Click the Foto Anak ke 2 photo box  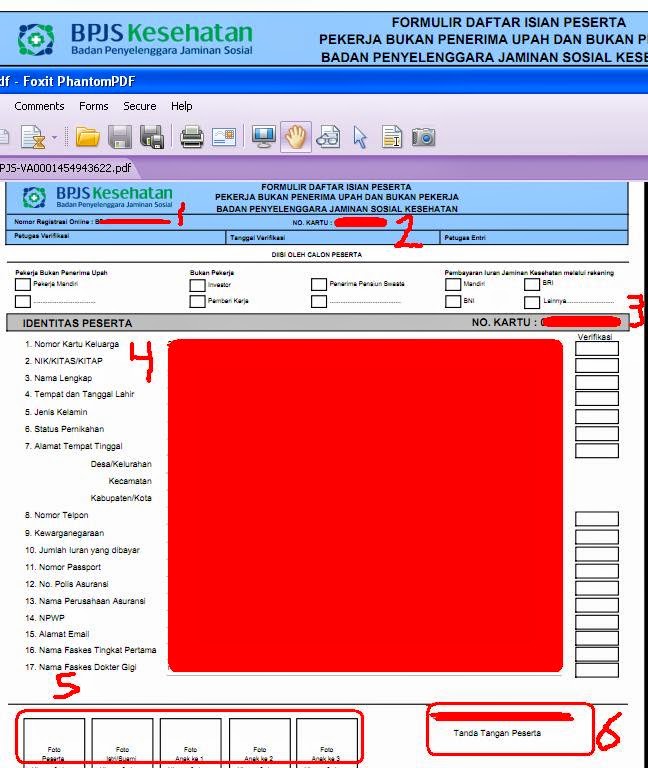click(259, 743)
